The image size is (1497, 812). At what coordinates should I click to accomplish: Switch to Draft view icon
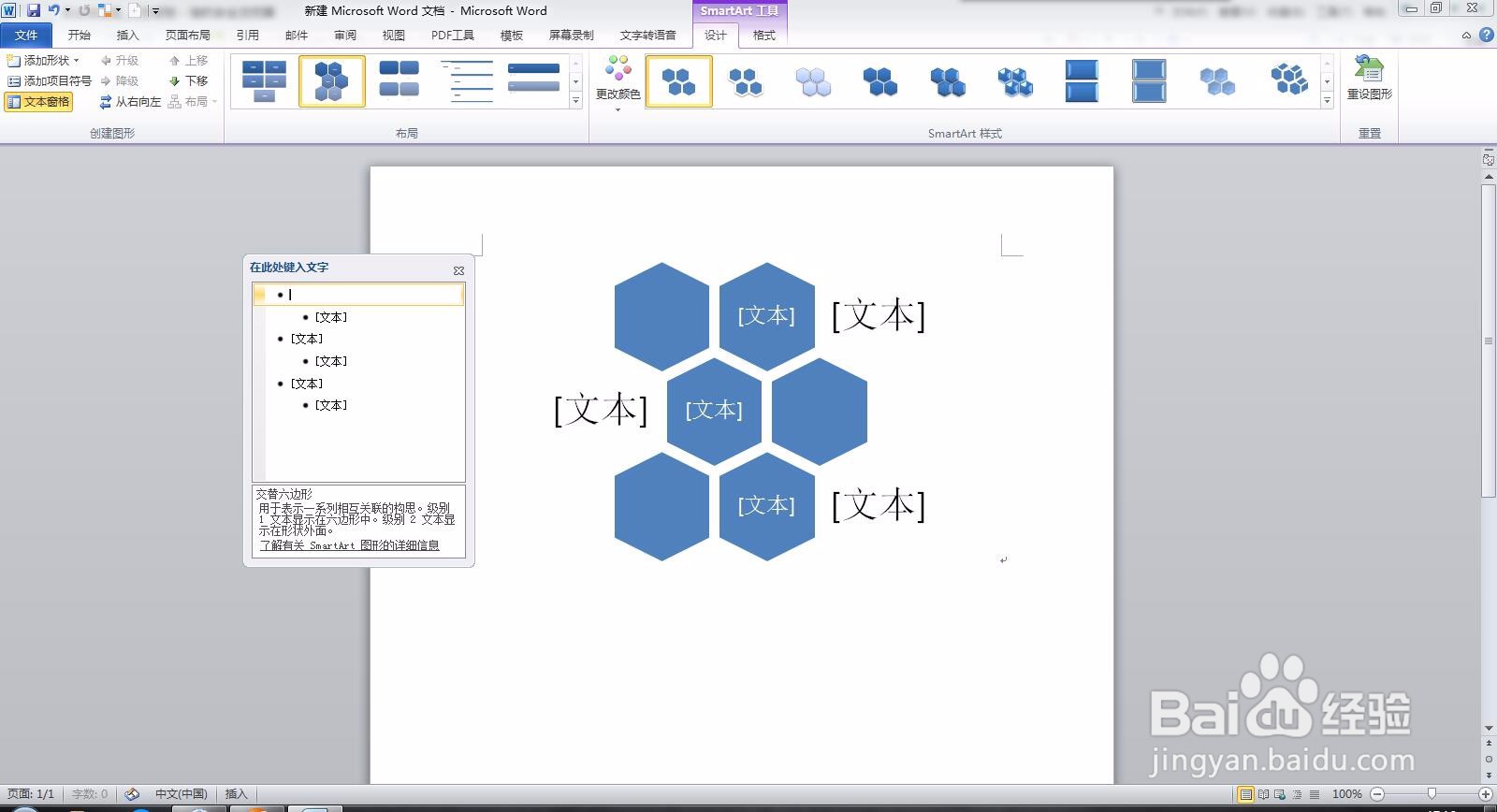click(1315, 794)
